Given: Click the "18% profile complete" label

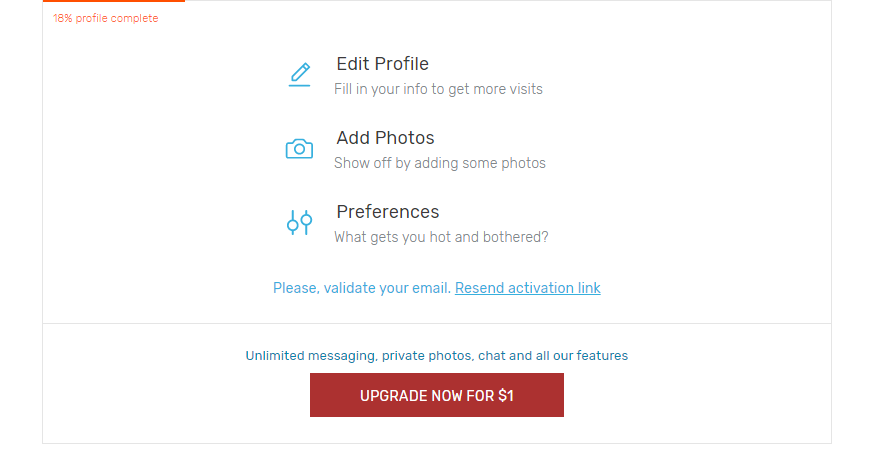Looking at the screenshot, I should (x=105, y=18).
